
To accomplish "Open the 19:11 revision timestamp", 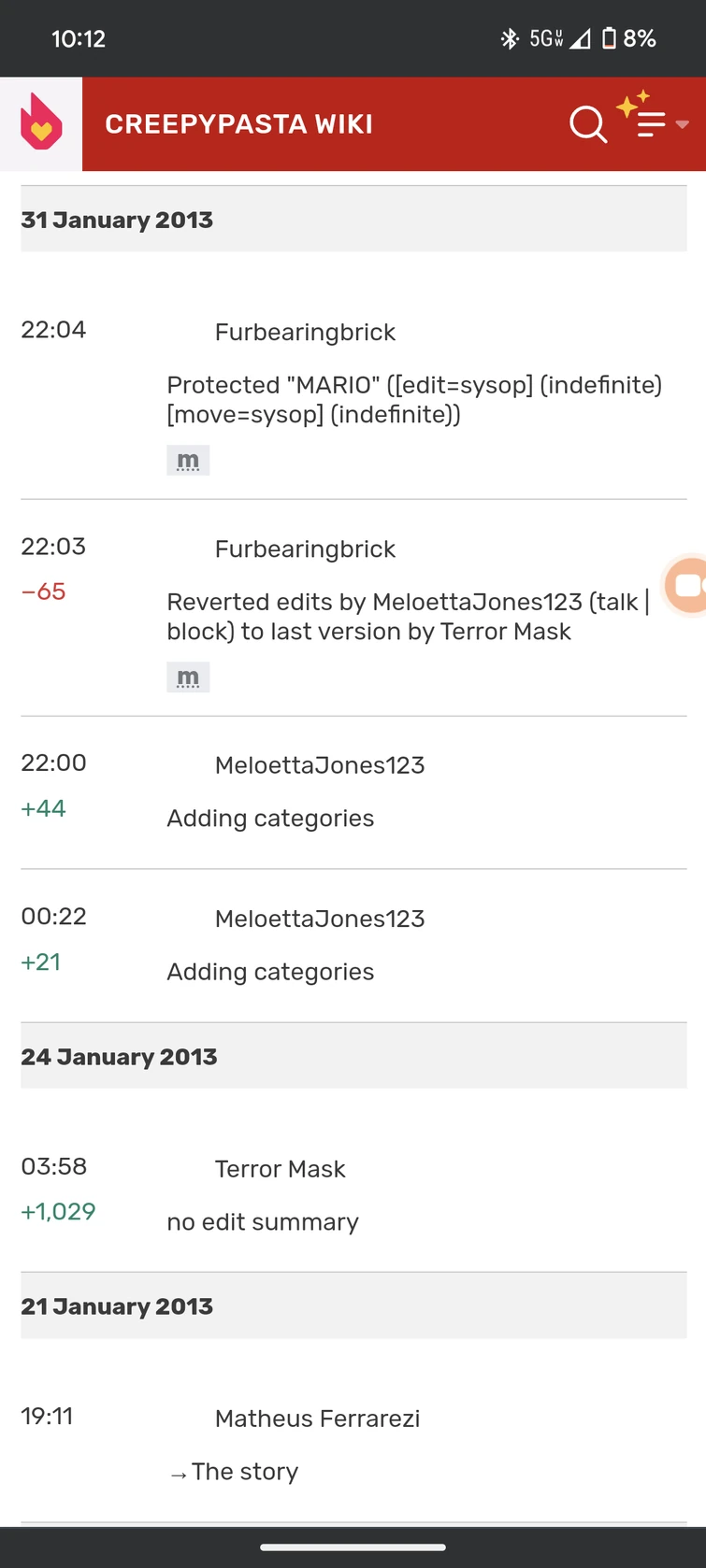I will 47,1416.
